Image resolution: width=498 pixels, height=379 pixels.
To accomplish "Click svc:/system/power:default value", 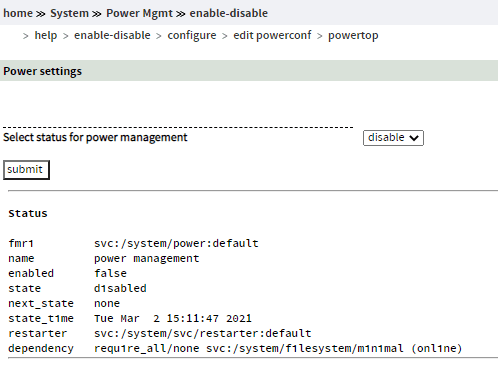I will (x=176, y=244).
